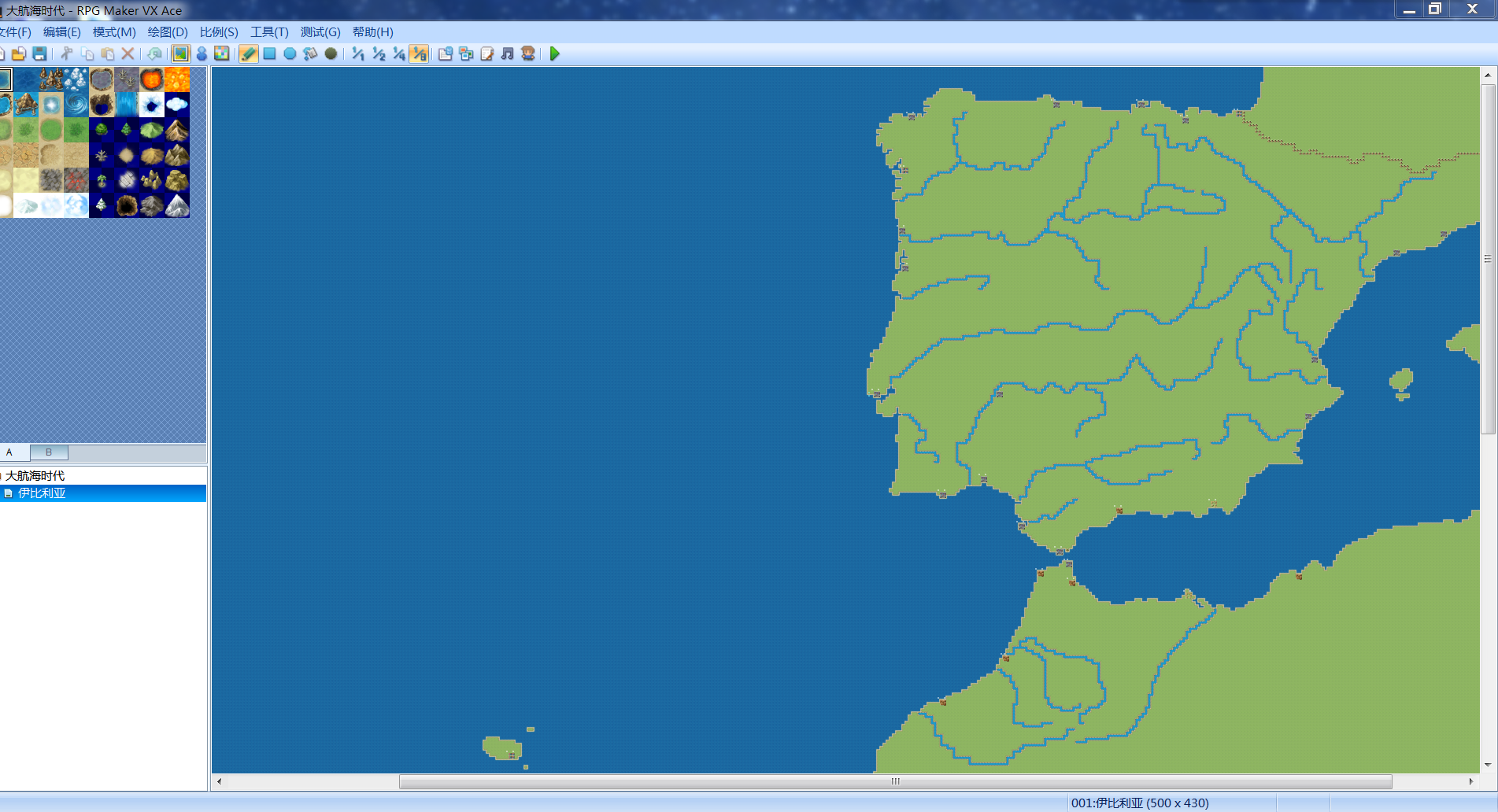Select the Shadow Pen tool
The height and width of the screenshot is (812, 1498).
331,54
